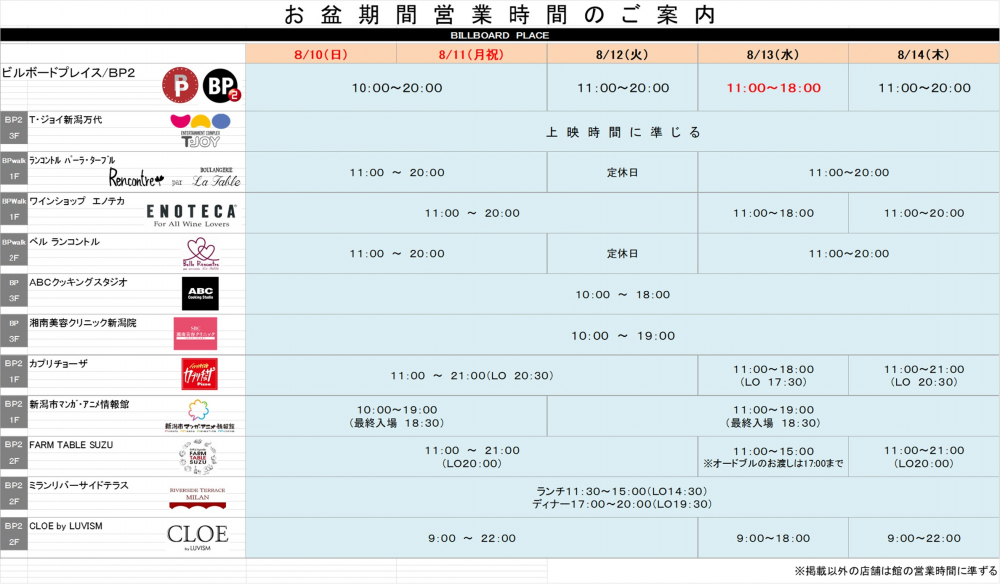Click エノテカ's 8/14 "11:00～20:00" cell

[x=924, y=213]
